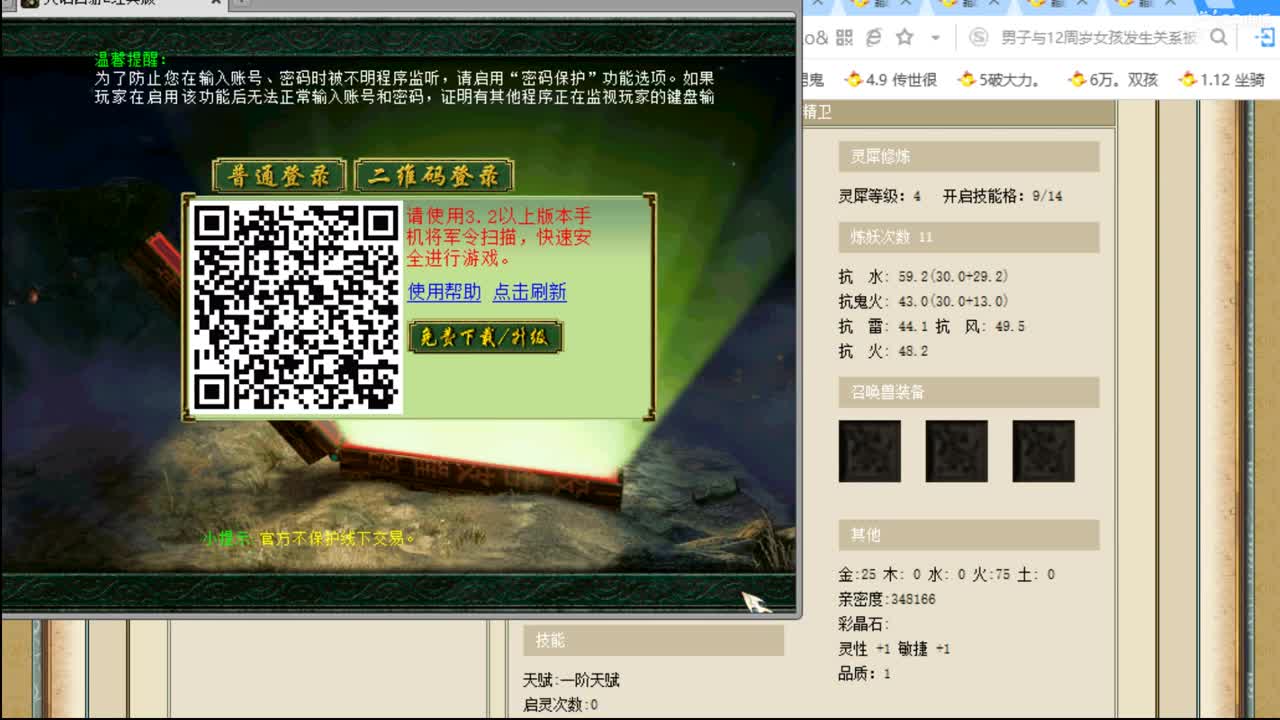This screenshot has height=720, width=1280.
Task: Click the 开启技能格: 9/14 value
Action: [1002, 196]
